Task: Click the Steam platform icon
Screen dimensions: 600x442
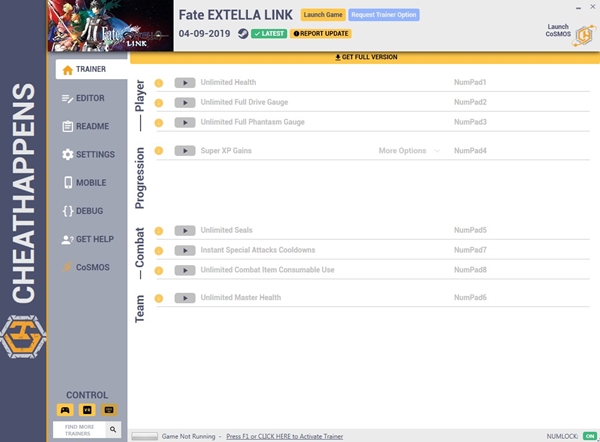Action: click(243, 33)
